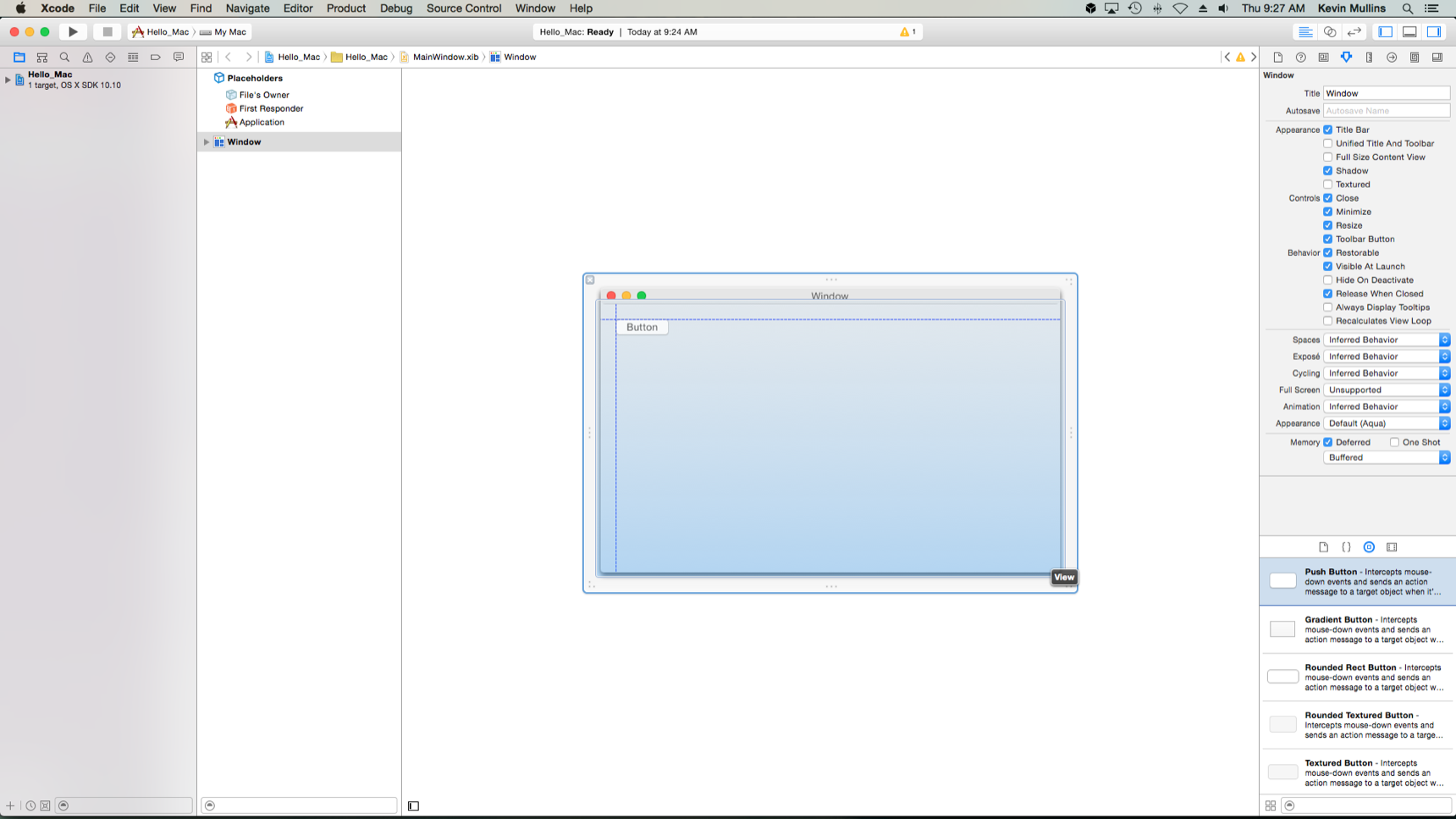Hide the utilities pane

click(1434, 32)
